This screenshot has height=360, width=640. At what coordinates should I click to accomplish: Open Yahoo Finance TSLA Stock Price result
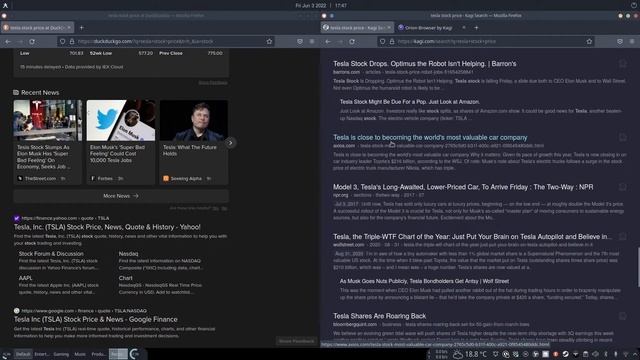click(107, 227)
